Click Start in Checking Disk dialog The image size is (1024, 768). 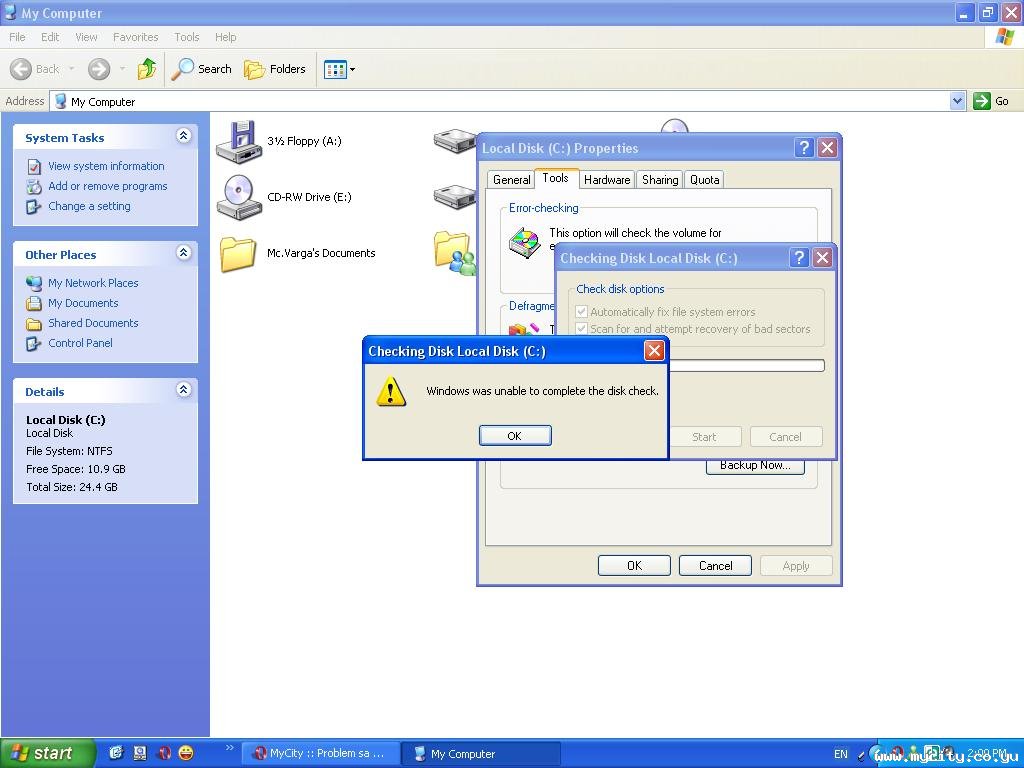(x=704, y=437)
